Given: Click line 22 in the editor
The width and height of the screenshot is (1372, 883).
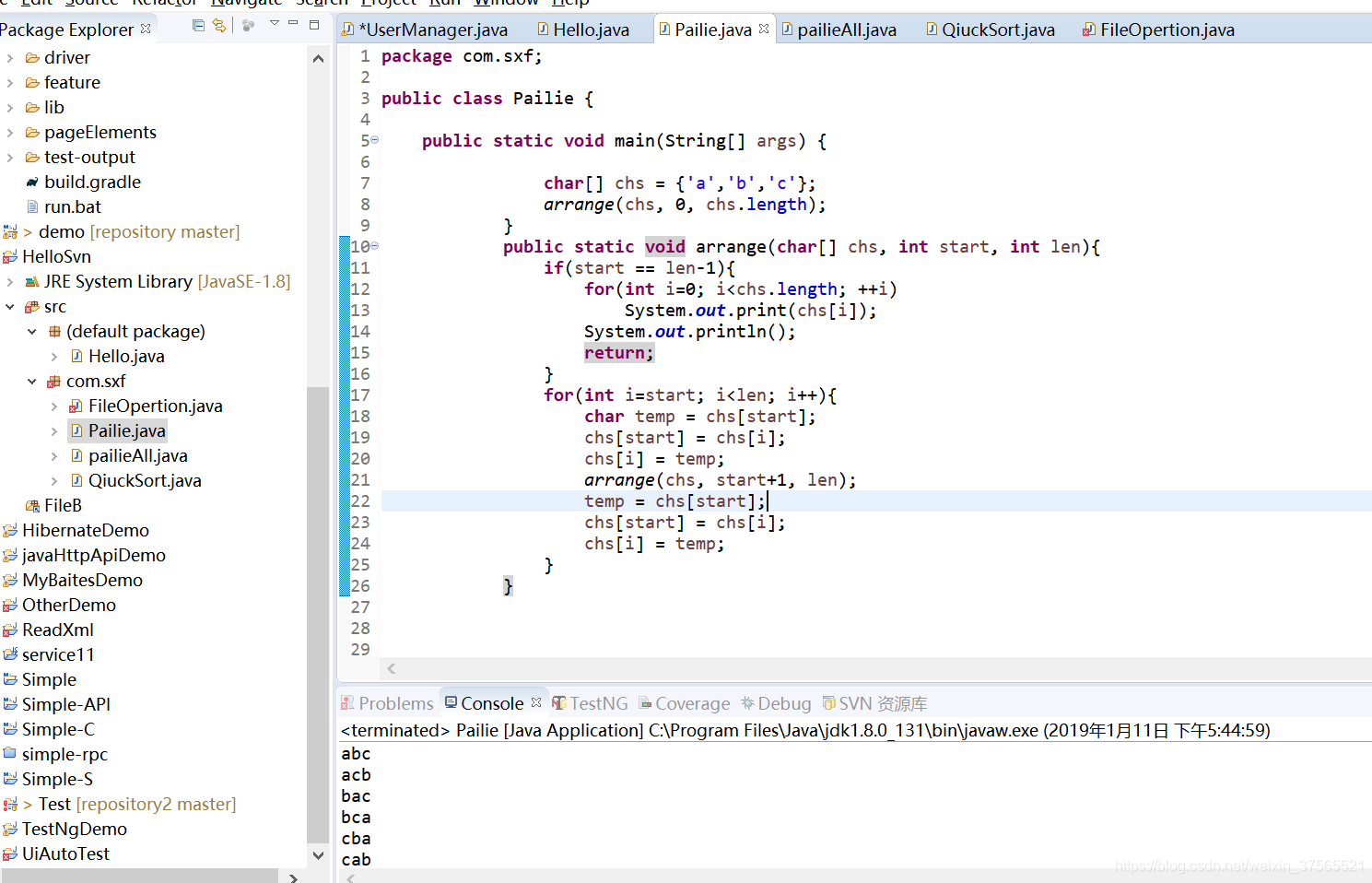Looking at the screenshot, I should (875, 501).
